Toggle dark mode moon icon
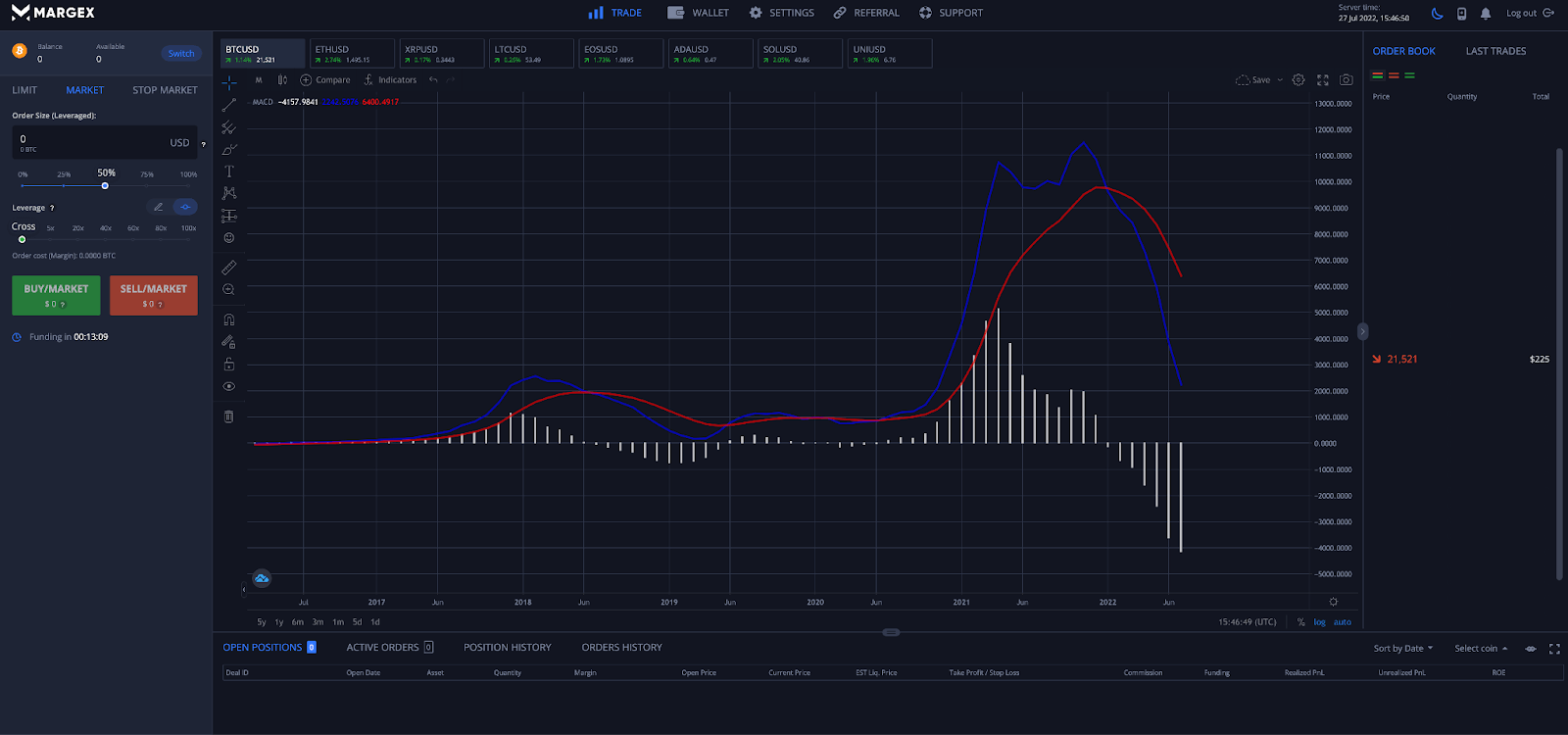Viewport: 1568px width, 735px height. [x=1437, y=14]
